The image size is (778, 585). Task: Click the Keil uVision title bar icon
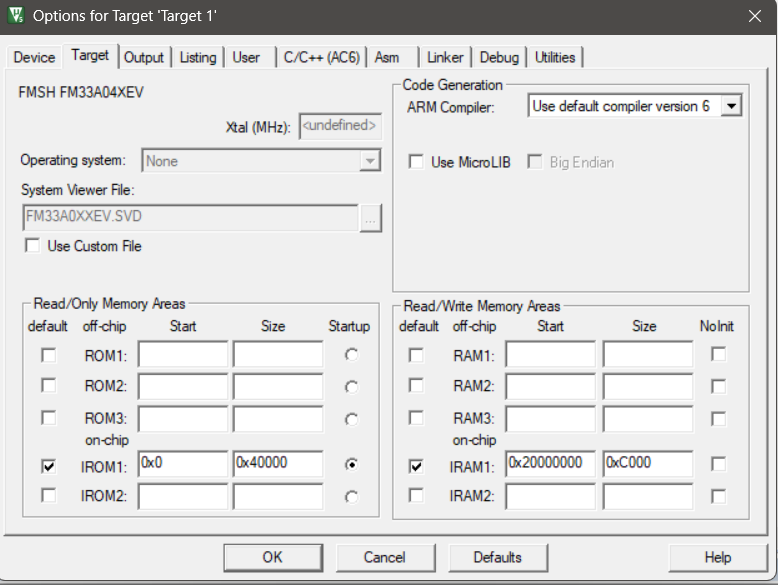[17, 16]
